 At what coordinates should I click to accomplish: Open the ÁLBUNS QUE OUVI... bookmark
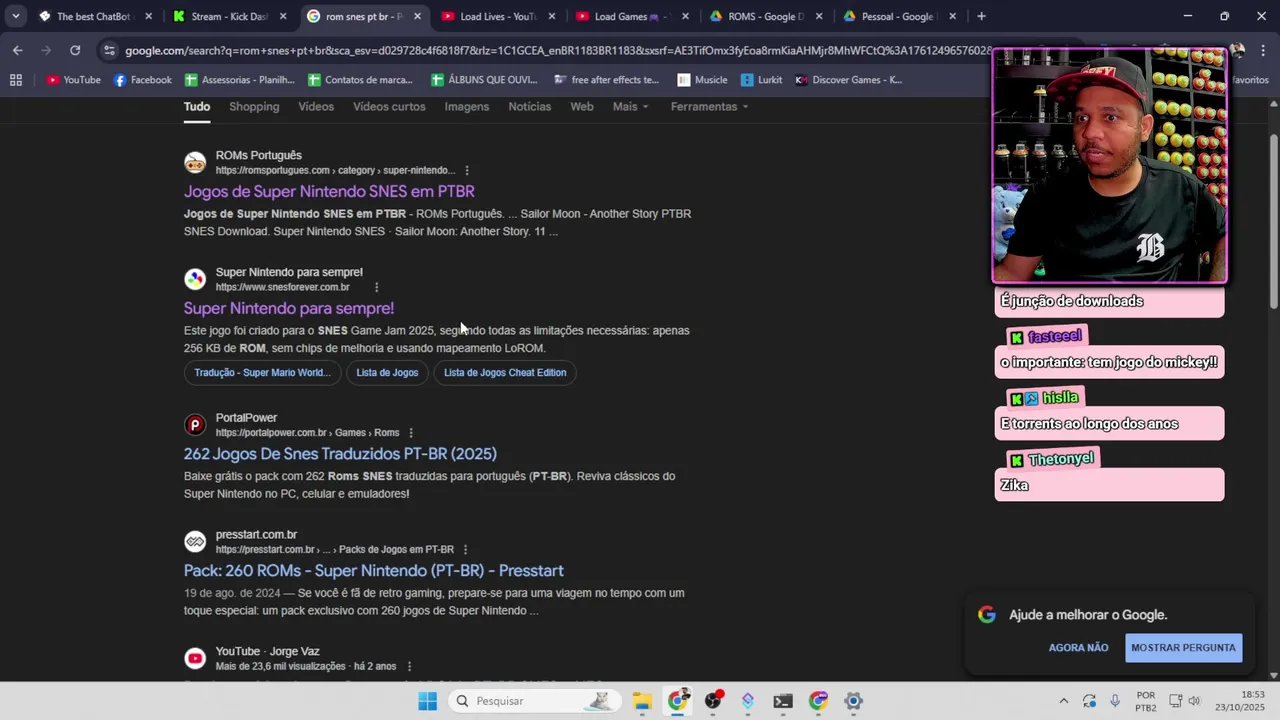tap(484, 80)
